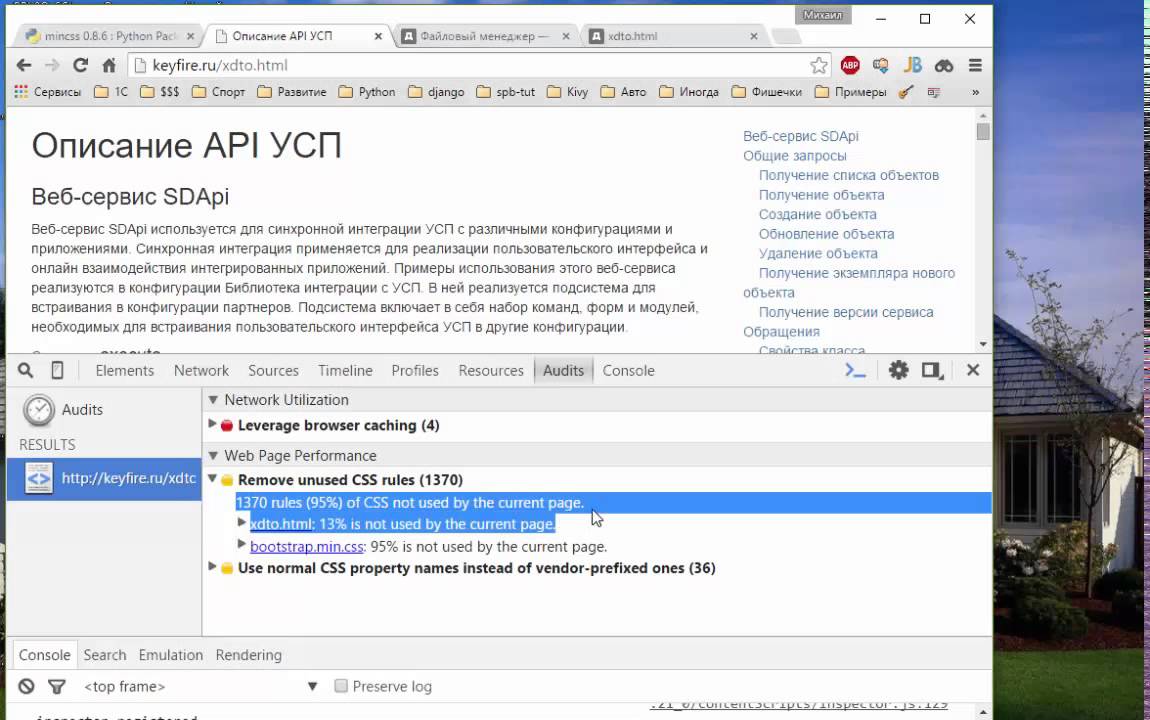Close DevTools with the X icon
The height and width of the screenshot is (720, 1150).
973,370
